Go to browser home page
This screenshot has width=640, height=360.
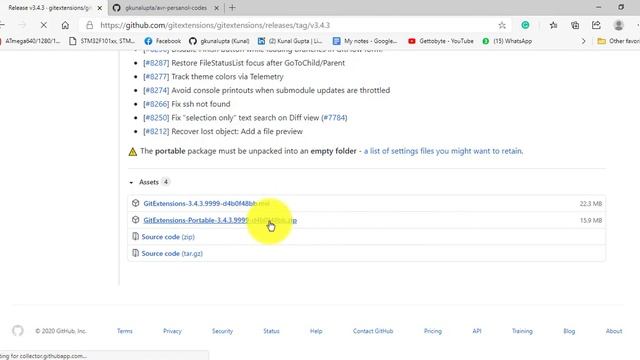pos(65,25)
